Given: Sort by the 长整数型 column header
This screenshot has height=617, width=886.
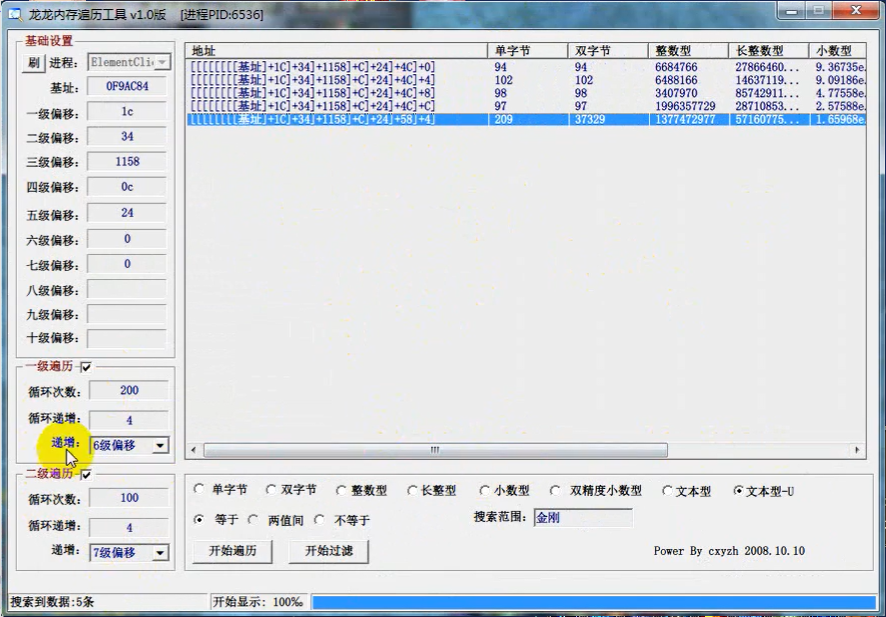Looking at the screenshot, I should (768, 50).
